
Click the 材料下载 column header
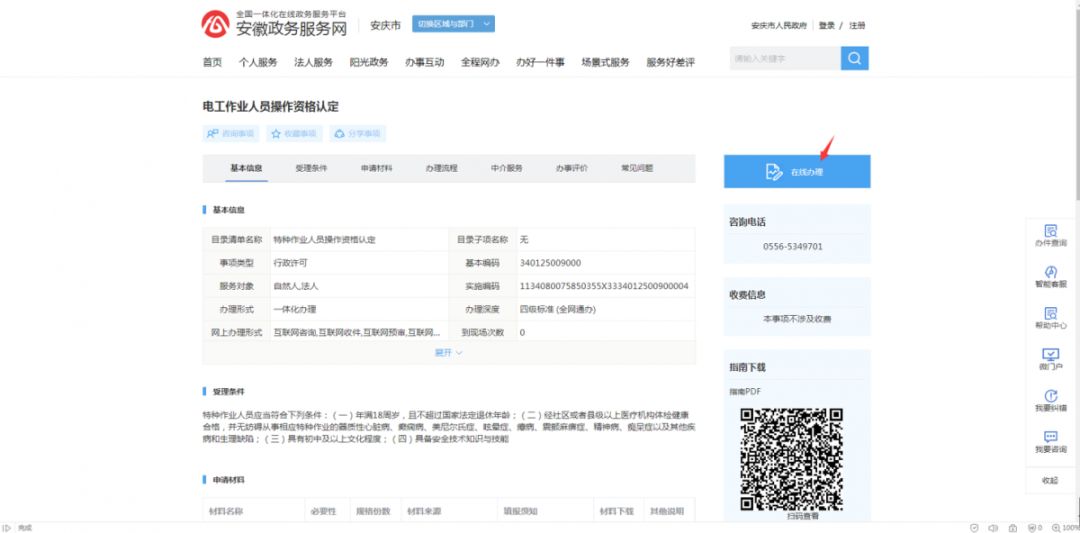coord(616,512)
